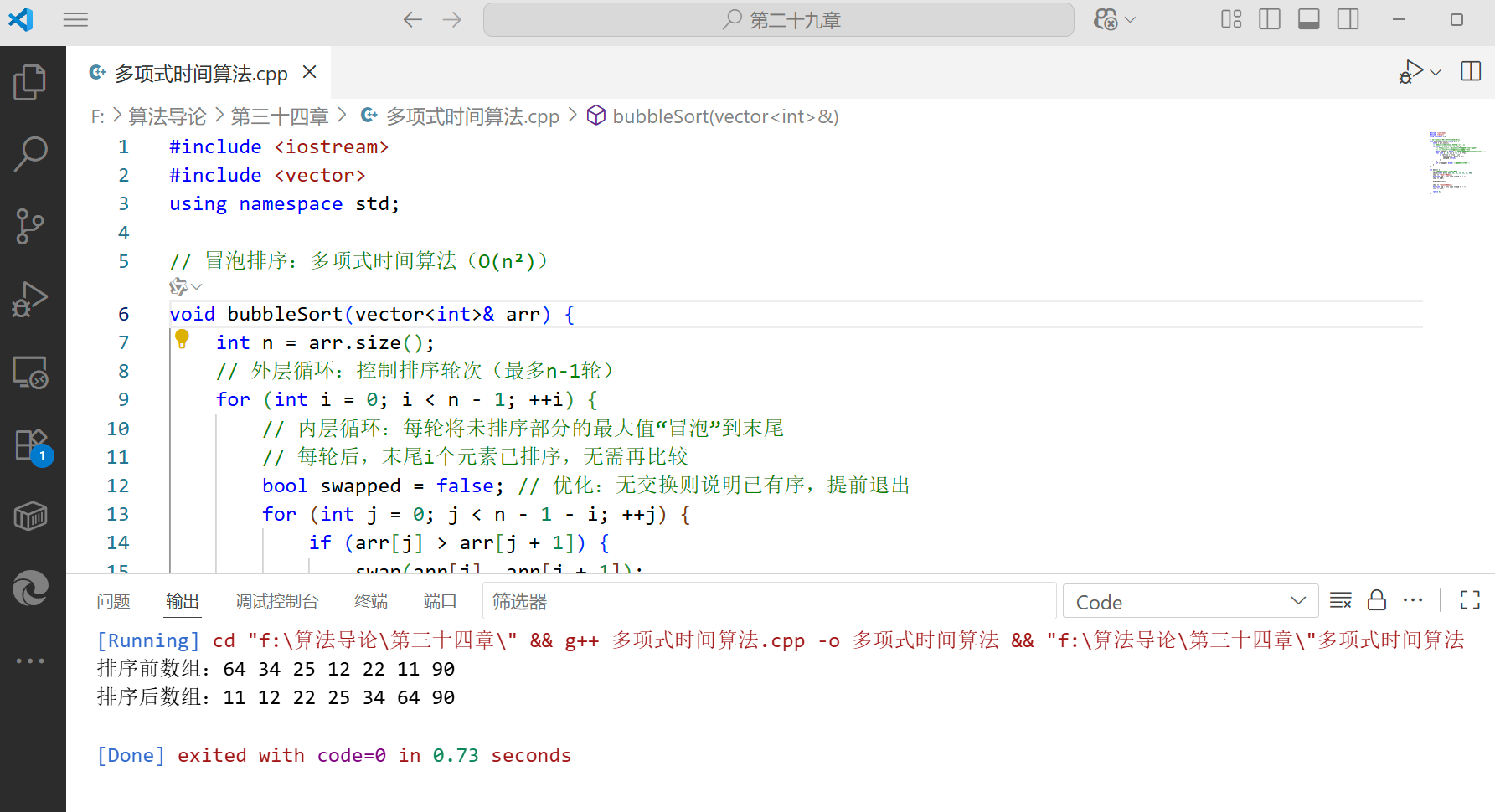This screenshot has width=1495, height=812.
Task: Toggle the secondary side bar visibility
Action: (x=1348, y=19)
